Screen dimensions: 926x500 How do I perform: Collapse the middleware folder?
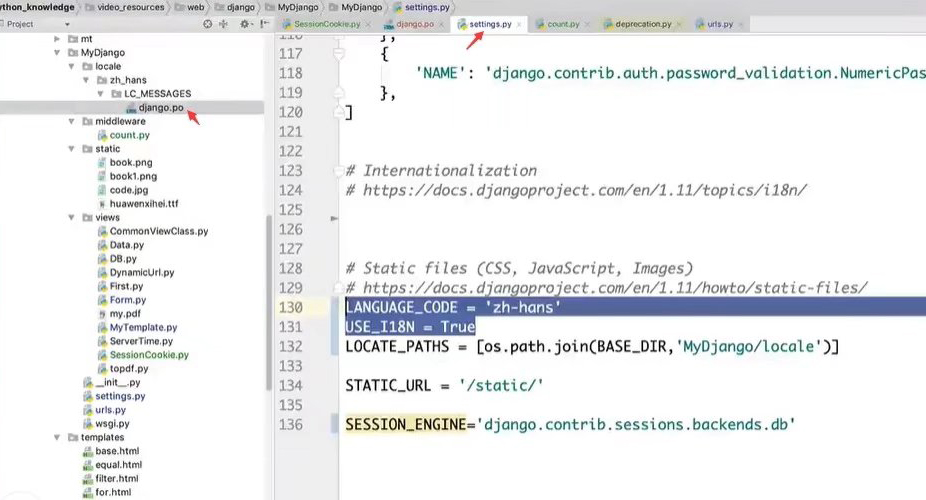tap(71, 121)
